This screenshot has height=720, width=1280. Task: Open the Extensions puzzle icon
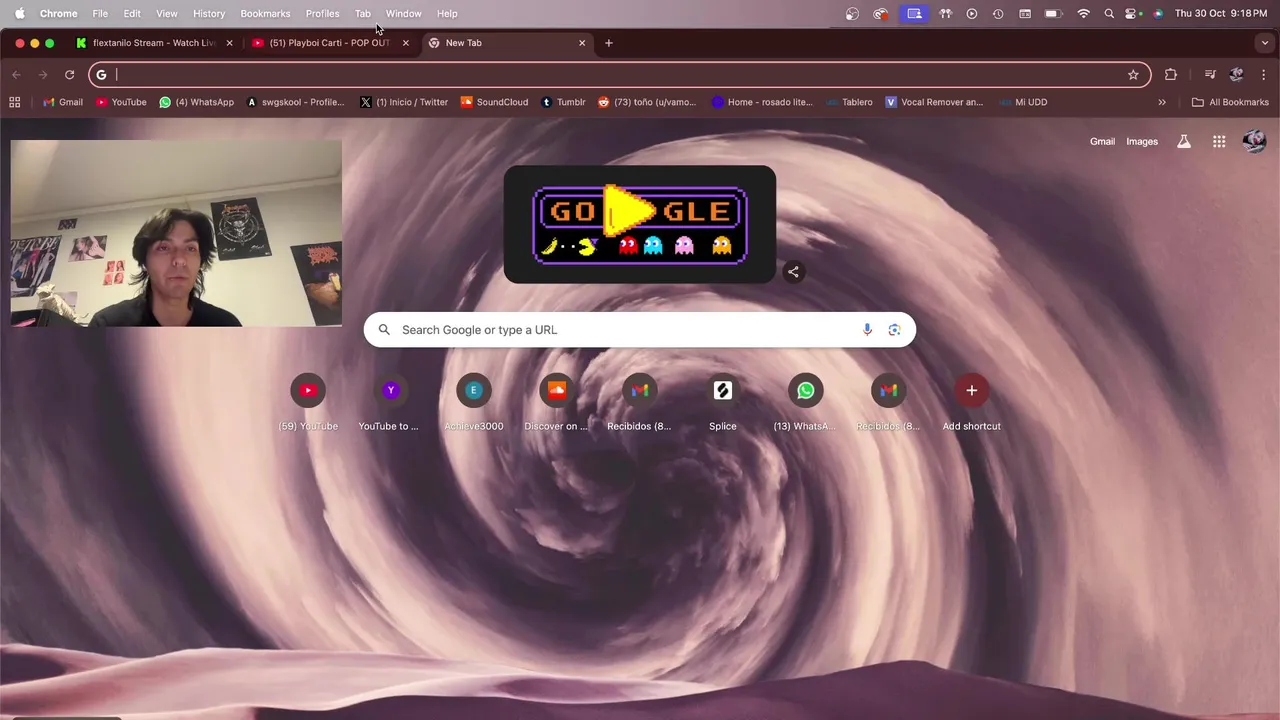pos(1171,74)
